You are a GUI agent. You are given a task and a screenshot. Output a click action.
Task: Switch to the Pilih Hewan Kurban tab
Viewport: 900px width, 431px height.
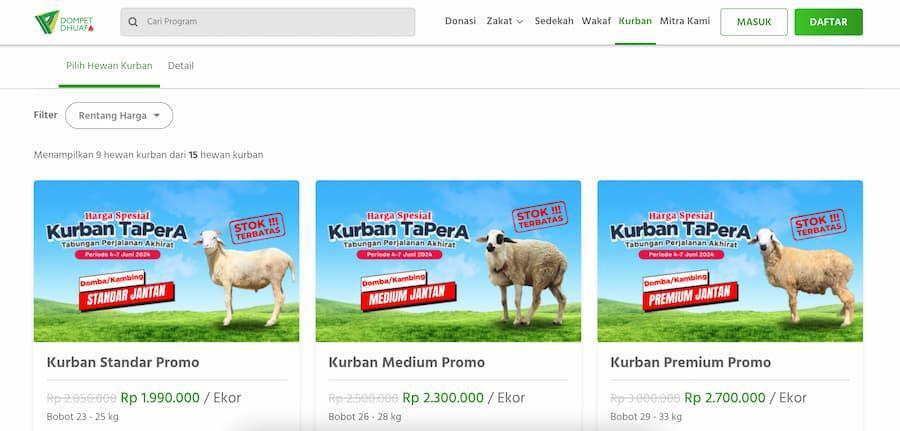tap(109, 66)
